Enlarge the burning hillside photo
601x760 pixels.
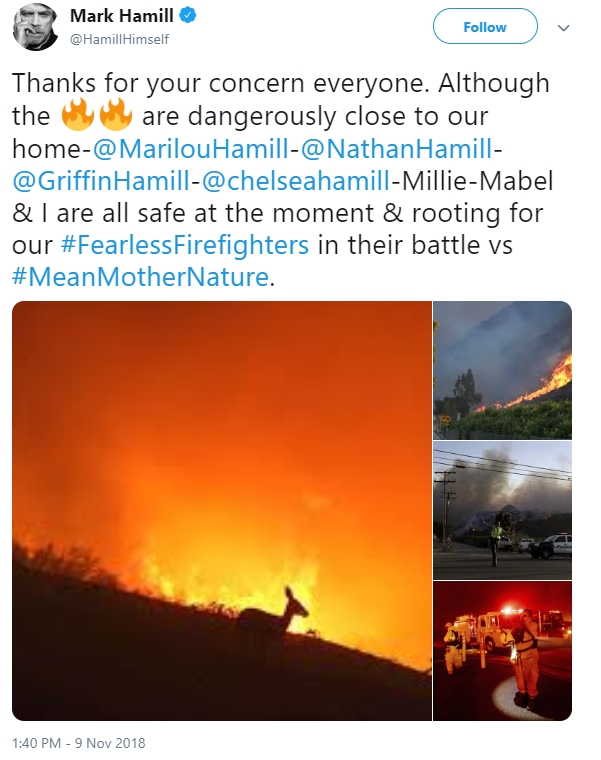(503, 370)
